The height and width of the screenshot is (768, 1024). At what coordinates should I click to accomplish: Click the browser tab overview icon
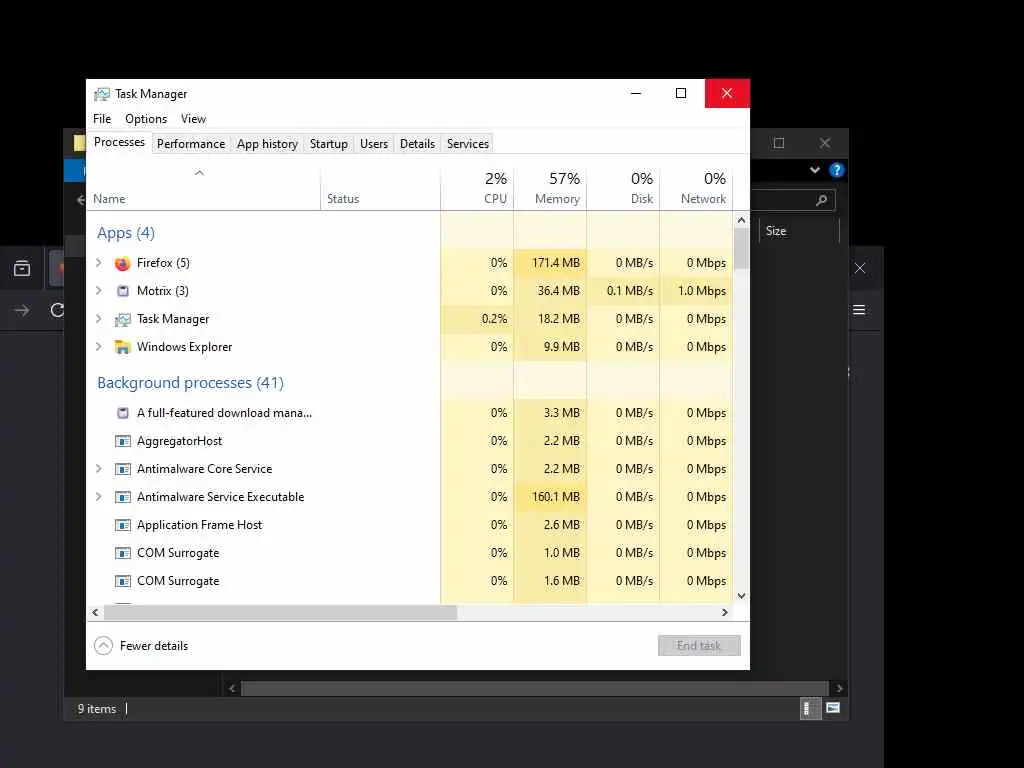pos(22,268)
